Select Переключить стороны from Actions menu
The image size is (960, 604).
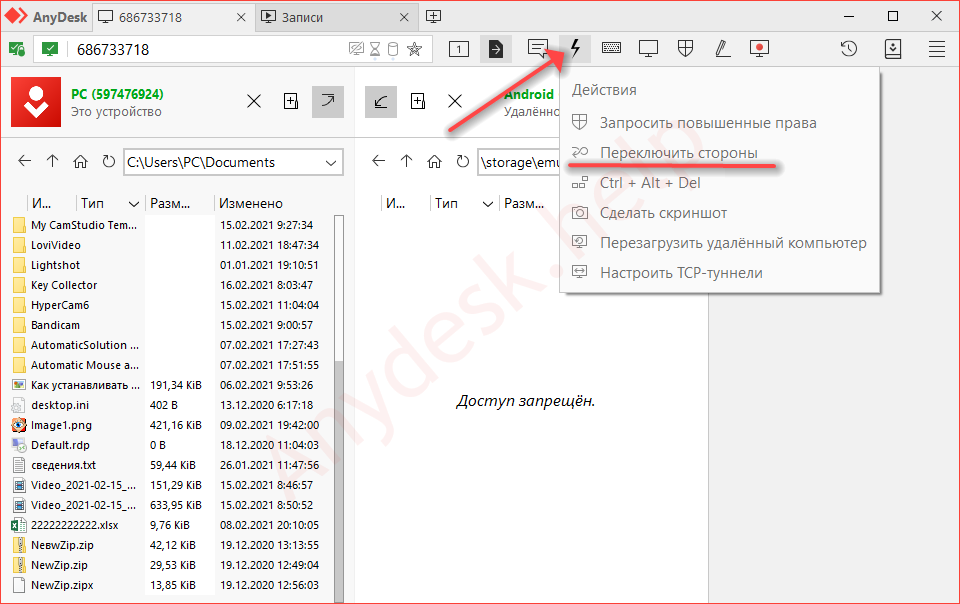pos(678,153)
